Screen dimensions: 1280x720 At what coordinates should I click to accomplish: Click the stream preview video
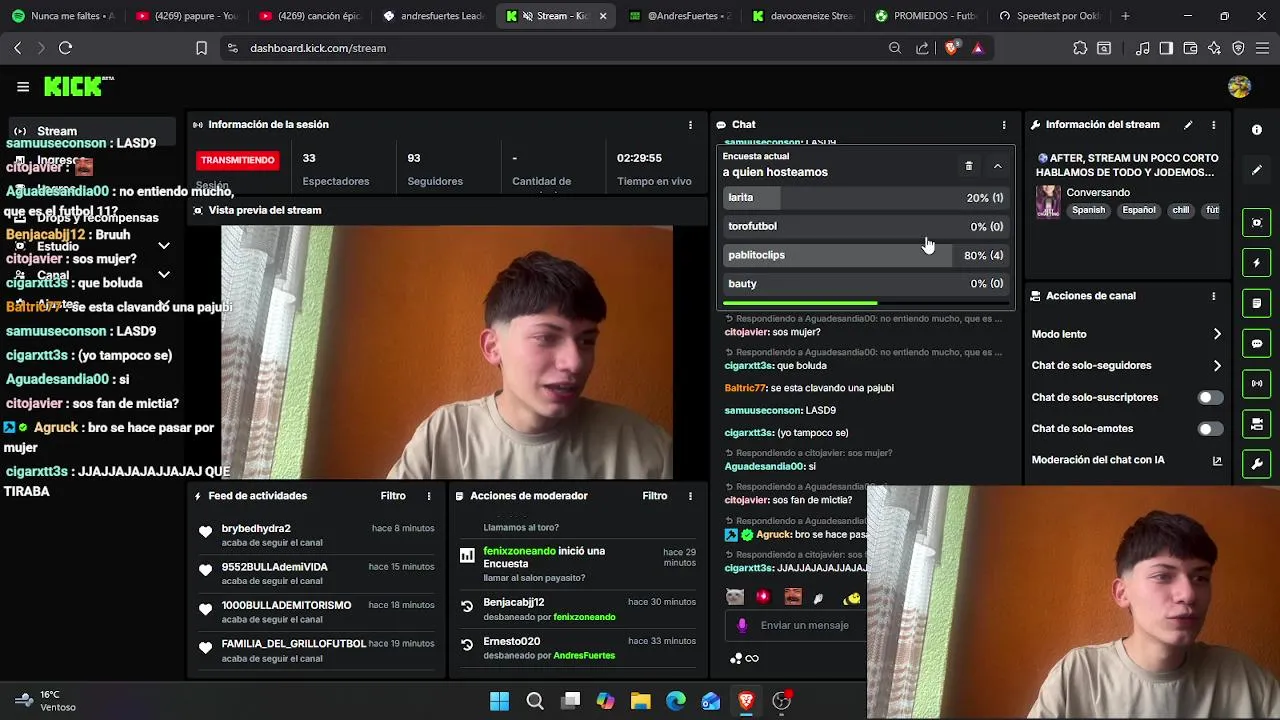pyautogui.click(x=447, y=352)
